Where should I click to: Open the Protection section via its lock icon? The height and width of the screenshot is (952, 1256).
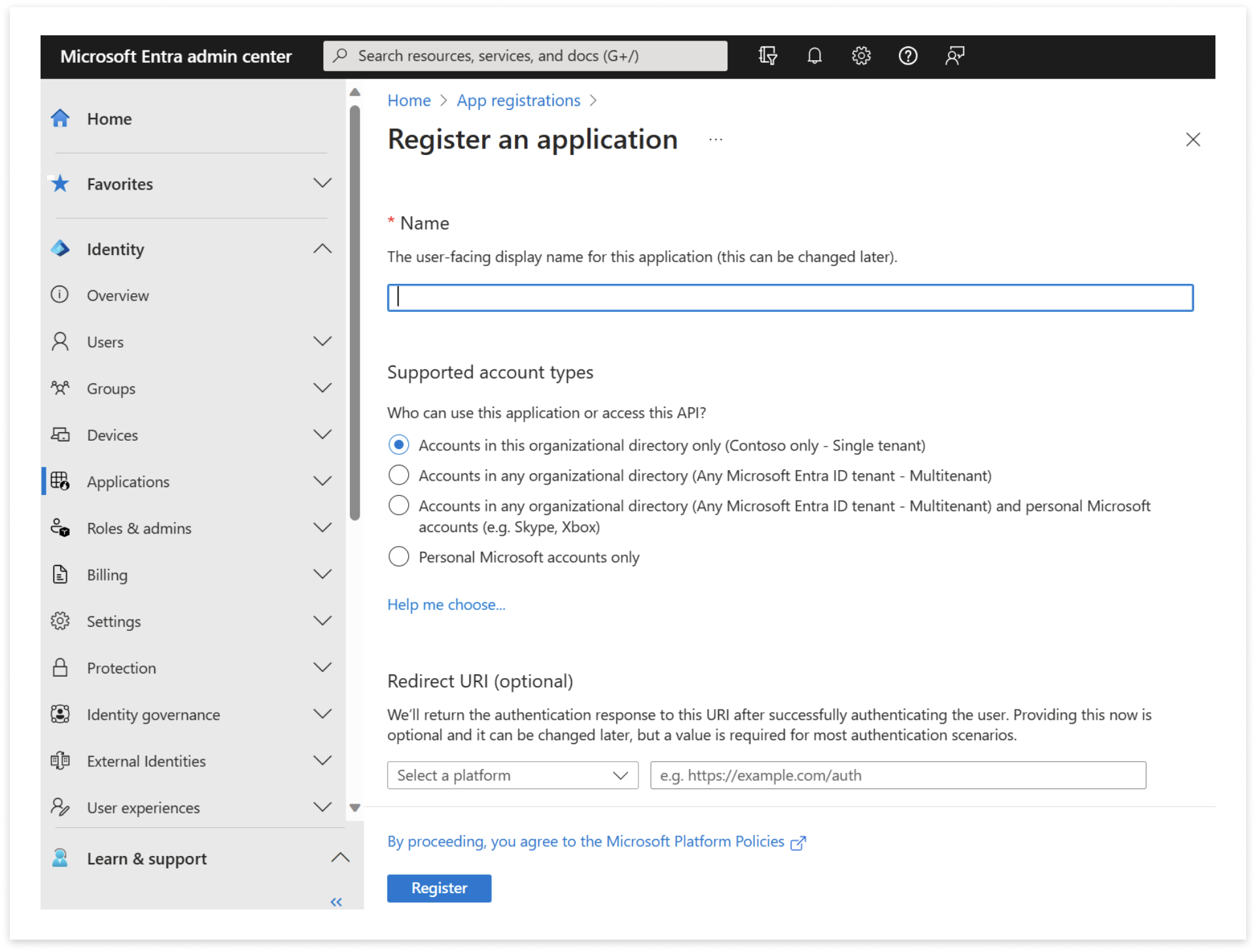[60, 668]
